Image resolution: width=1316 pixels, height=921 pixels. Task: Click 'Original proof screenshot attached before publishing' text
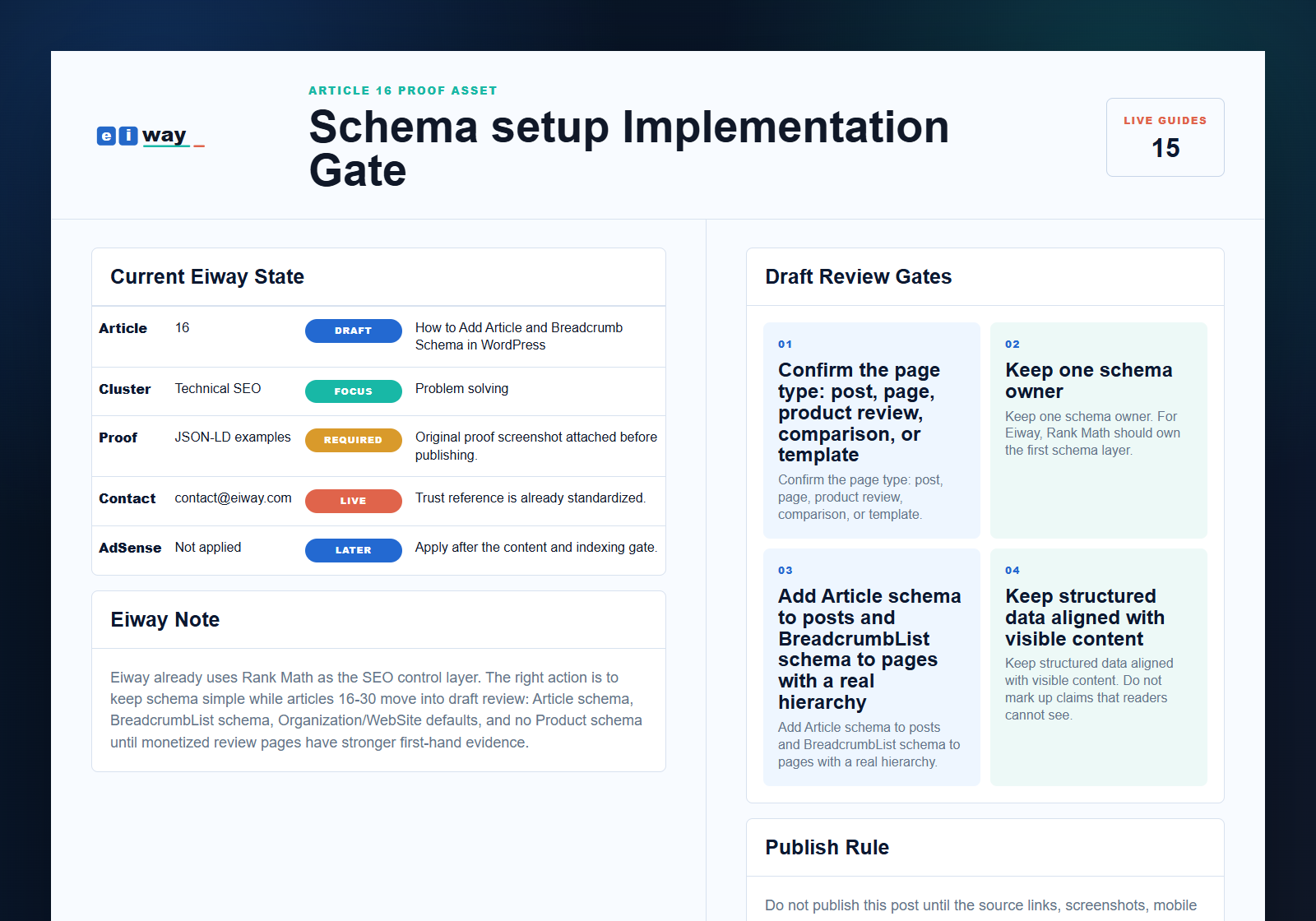coord(535,446)
